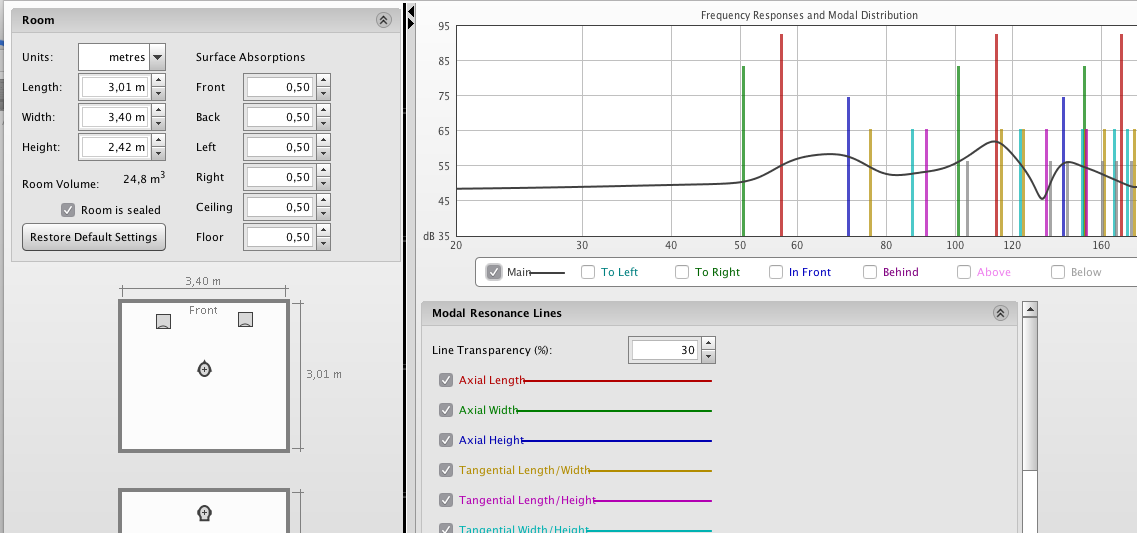The image size is (1137, 533).
Task: Select listener position icon in top room view
Action: click(205, 369)
